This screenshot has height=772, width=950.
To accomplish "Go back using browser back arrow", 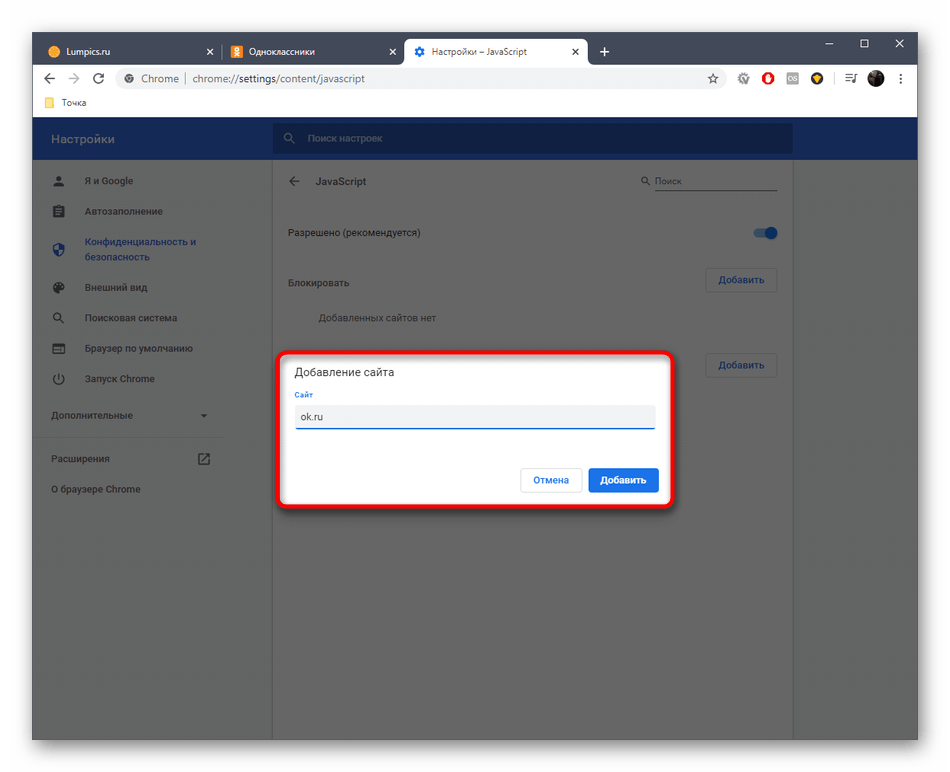I will 50,79.
